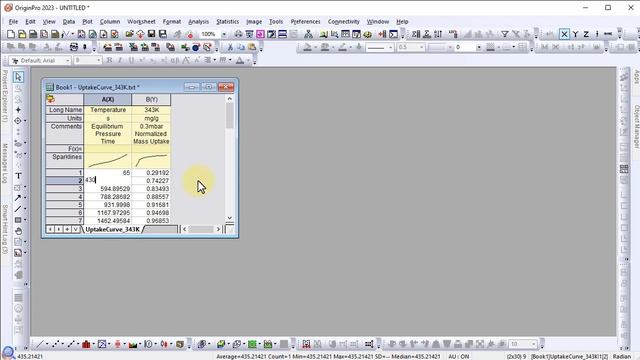Open the Script Window command icon
Screen dimensions: 640x360
pyautogui.click(x=393, y=34)
